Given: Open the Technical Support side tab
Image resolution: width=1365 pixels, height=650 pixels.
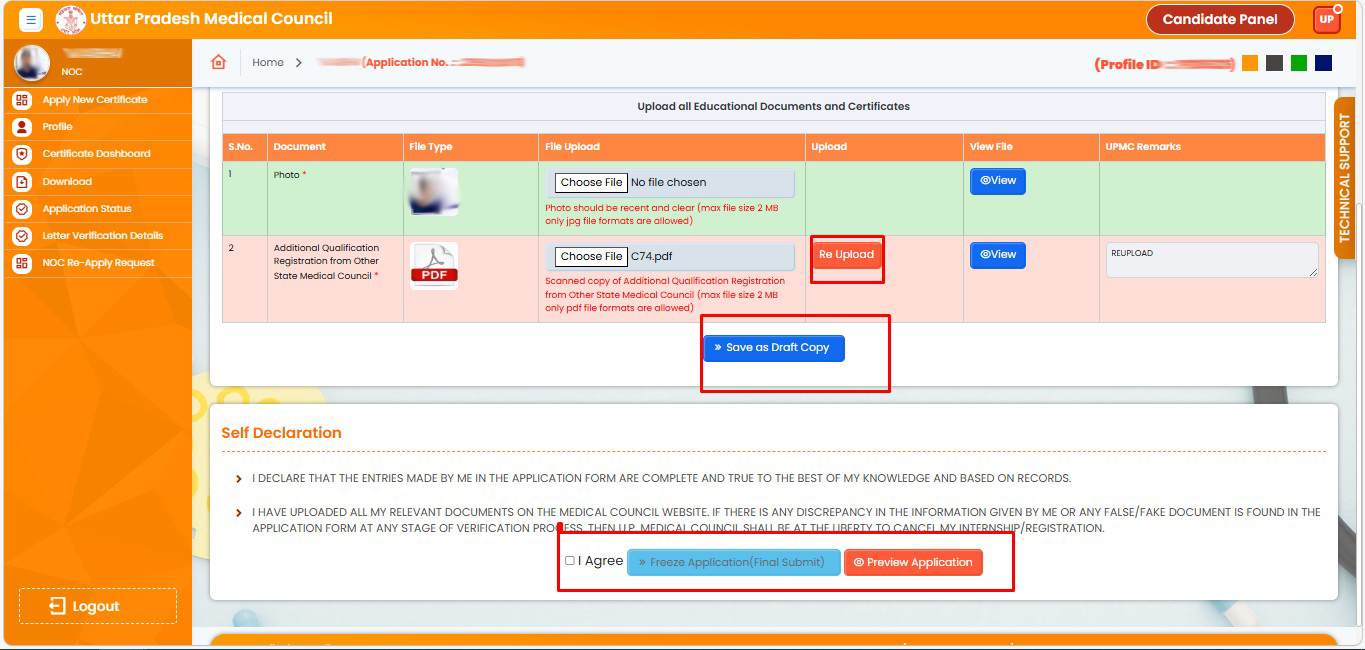Looking at the screenshot, I should (1344, 178).
